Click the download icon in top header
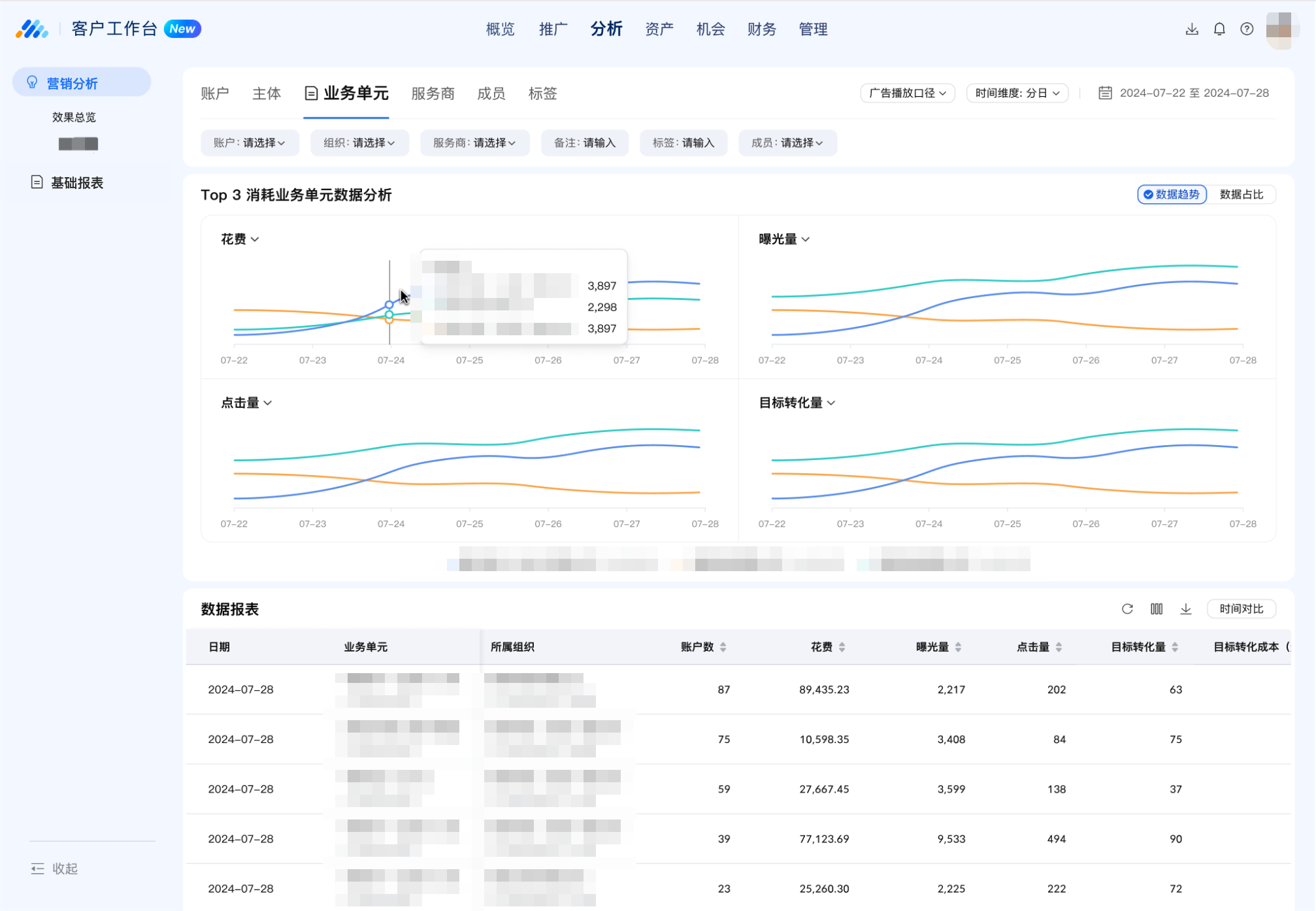The height and width of the screenshot is (911, 1316). coord(1192,29)
